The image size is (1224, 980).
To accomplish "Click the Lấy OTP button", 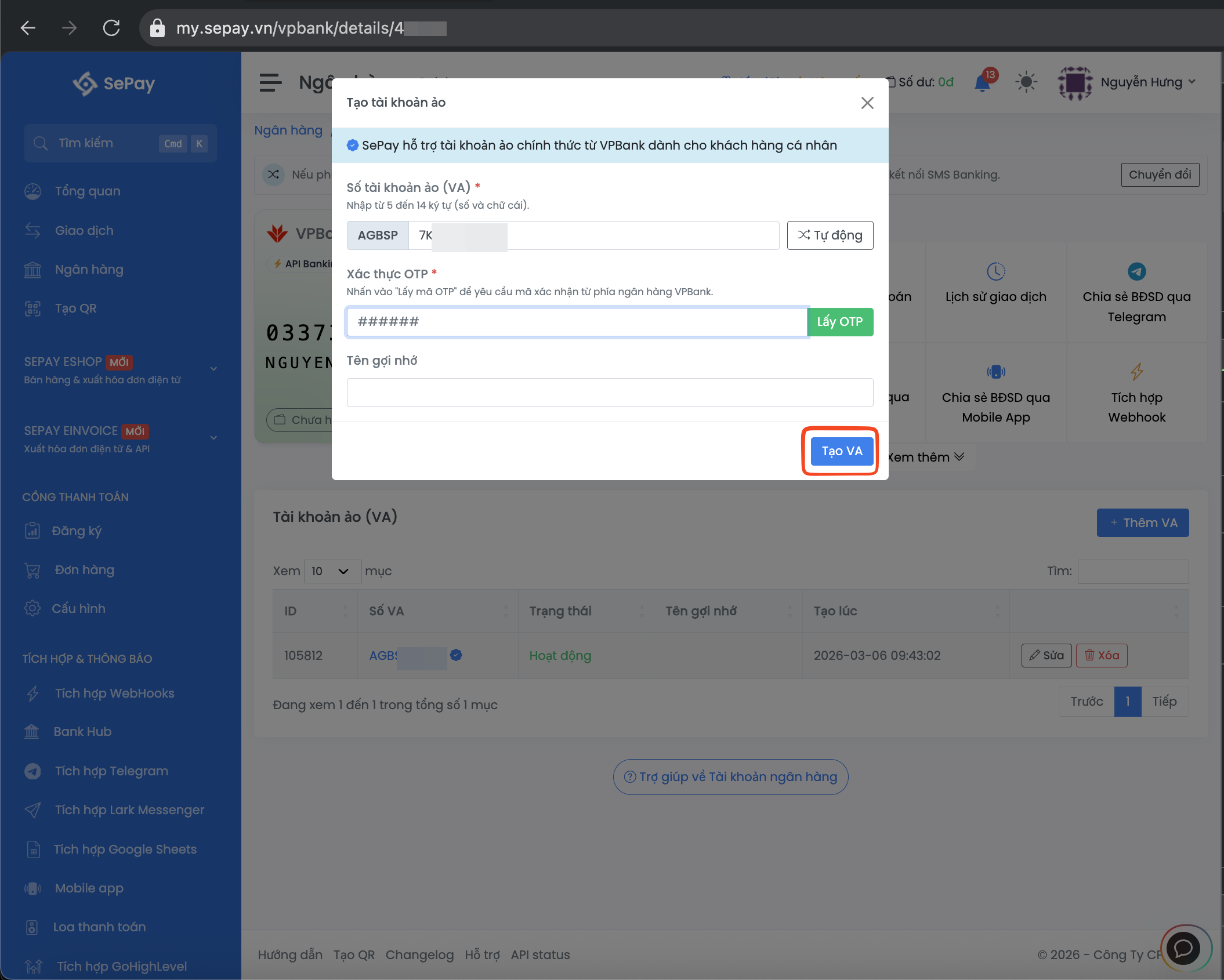I will (x=839, y=322).
